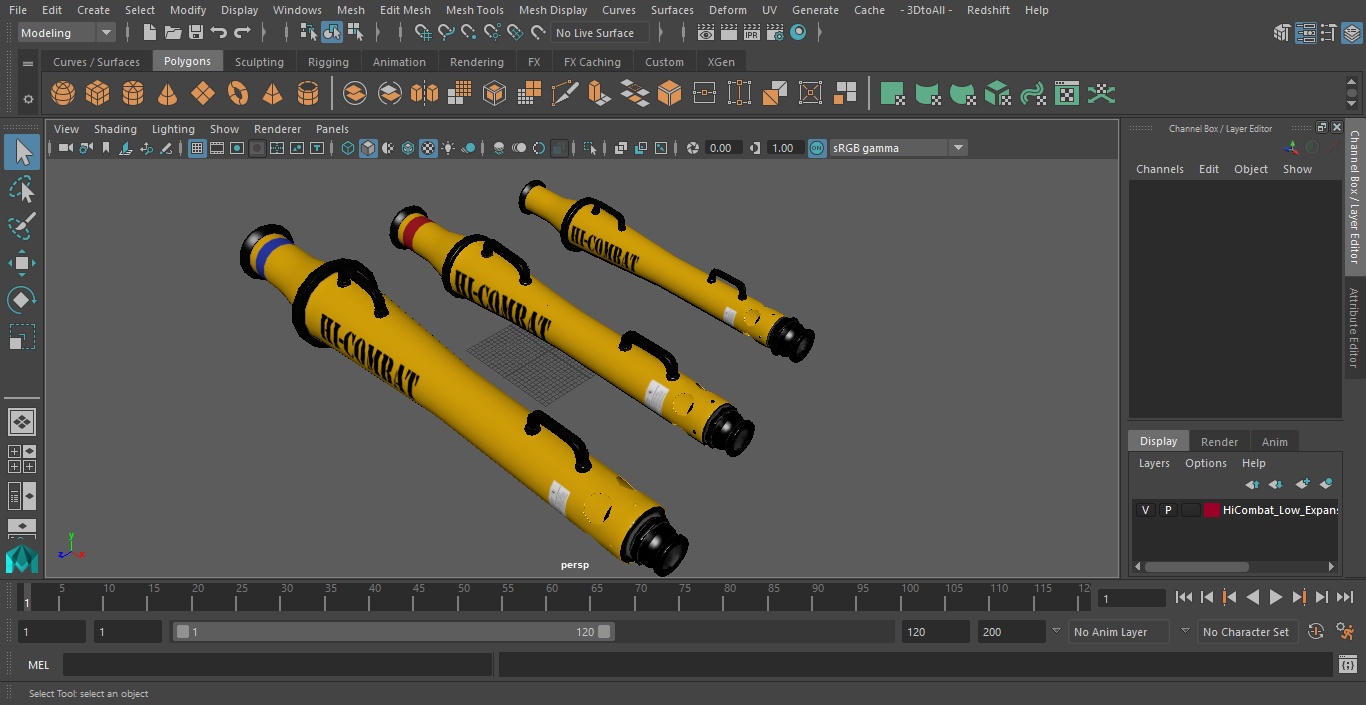
Task: Click frame 60 on the time slider
Action: point(552,597)
